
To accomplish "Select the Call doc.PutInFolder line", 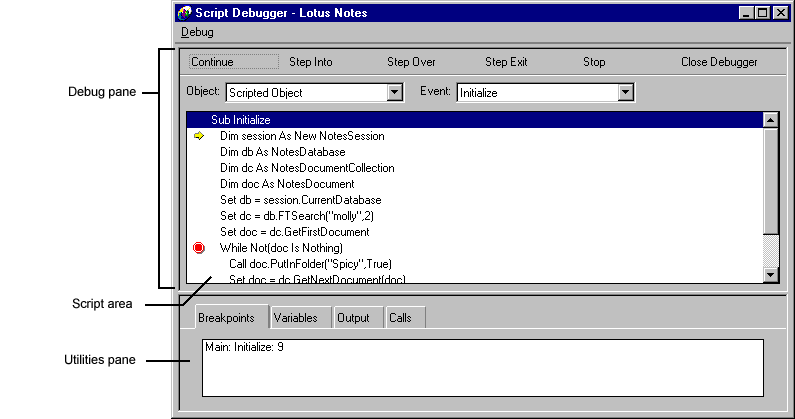I will 310,264.
